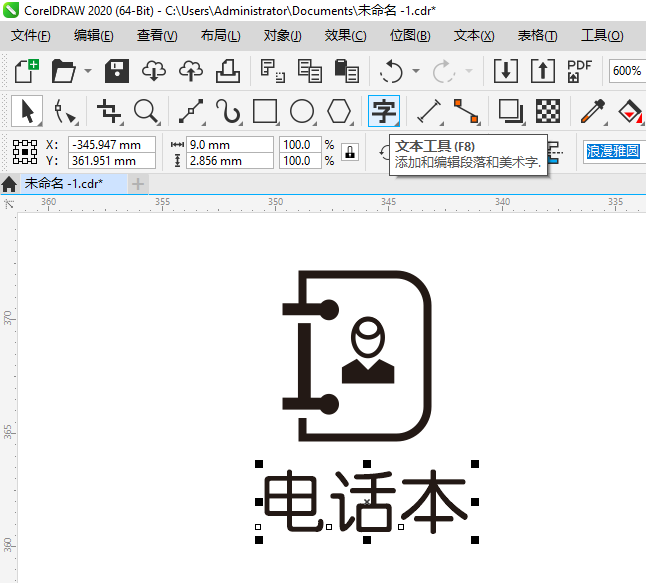Create a new document via toolbar icon
Screen dimensions: 646x583
(27, 71)
